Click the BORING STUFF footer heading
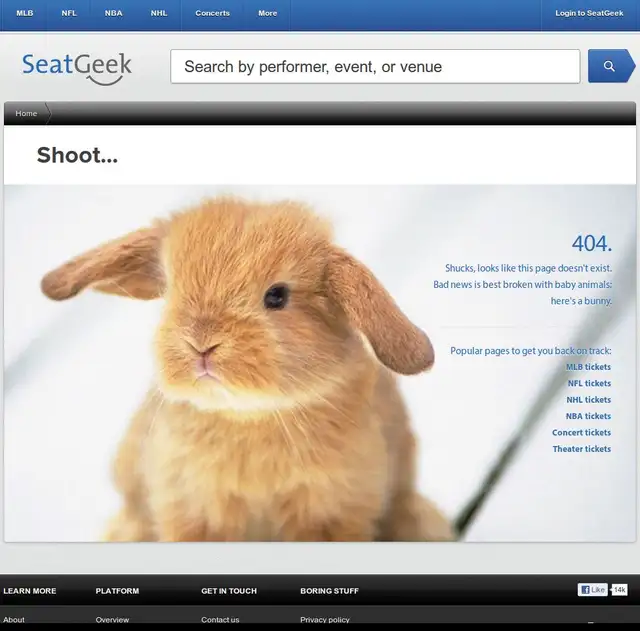This screenshot has width=640, height=631. pyautogui.click(x=329, y=591)
